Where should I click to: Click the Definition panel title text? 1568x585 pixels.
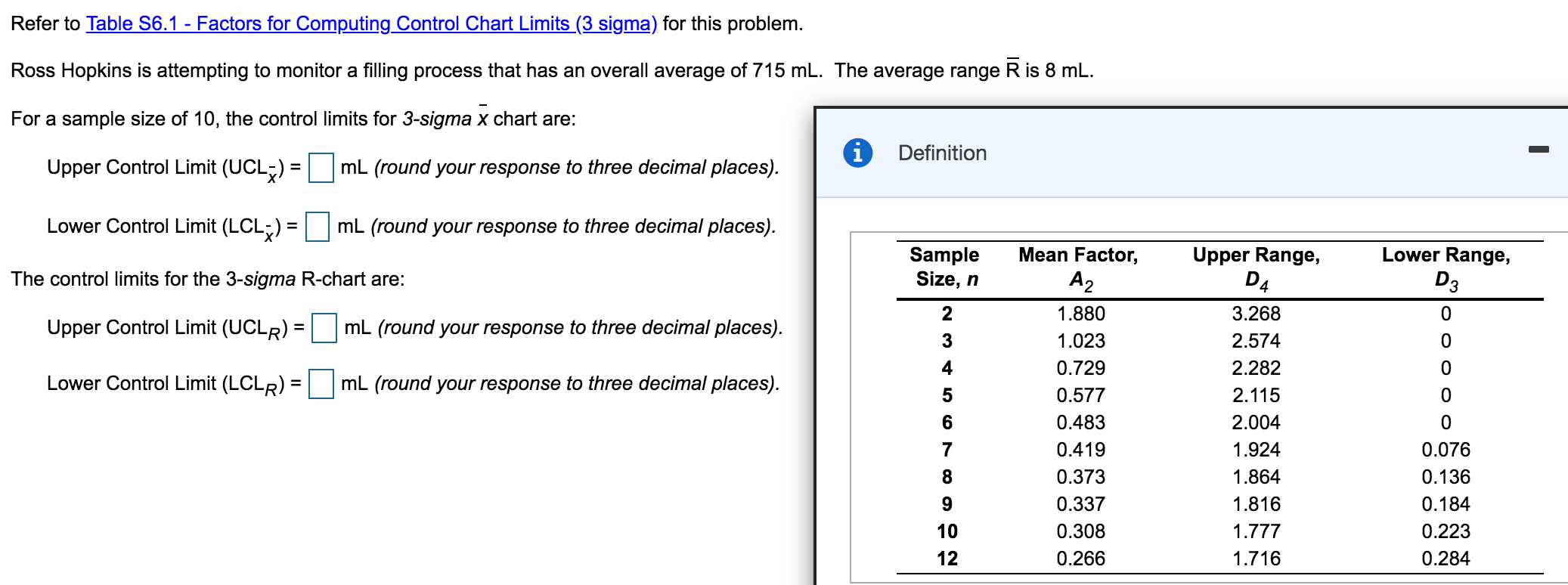pos(941,152)
